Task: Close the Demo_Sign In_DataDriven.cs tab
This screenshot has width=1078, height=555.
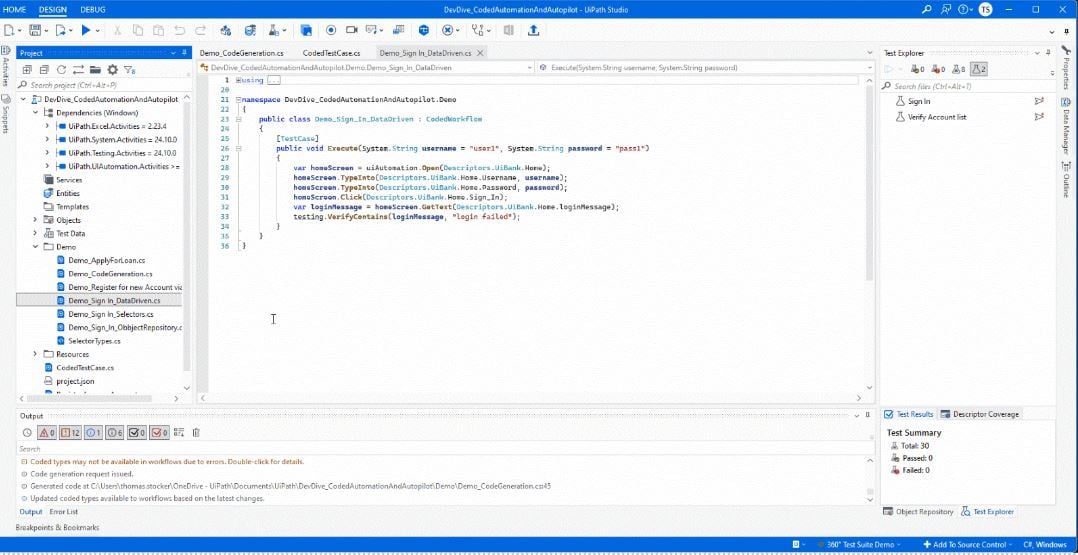Action: click(x=480, y=53)
